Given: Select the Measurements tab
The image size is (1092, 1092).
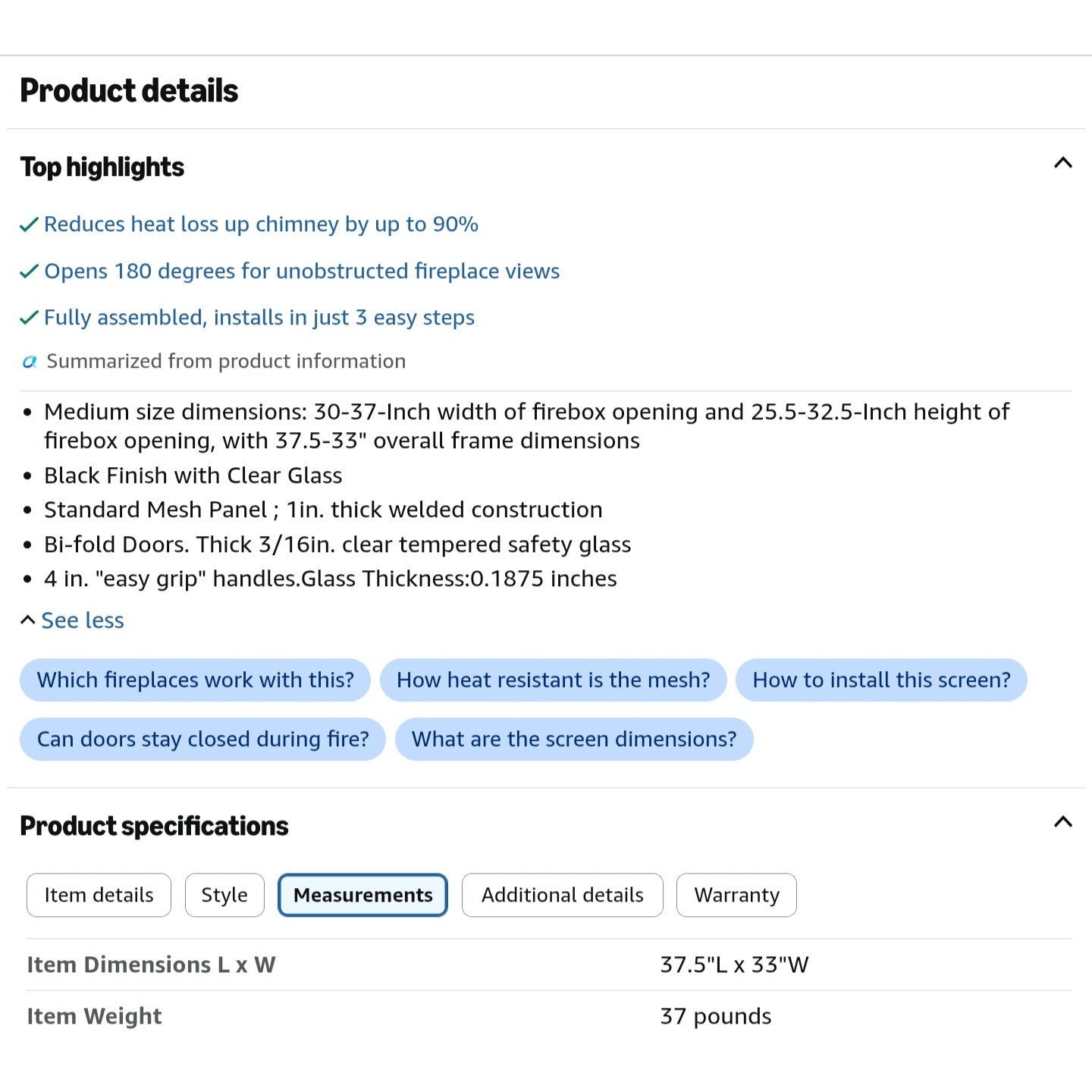Looking at the screenshot, I should pyautogui.click(x=363, y=895).
